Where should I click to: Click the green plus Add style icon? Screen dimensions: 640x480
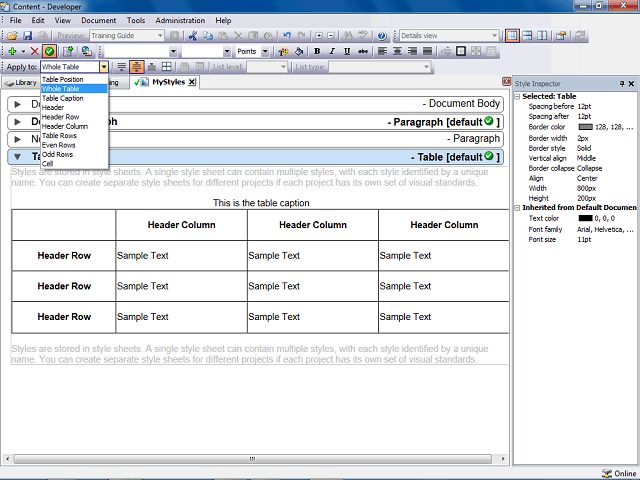(x=12, y=51)
